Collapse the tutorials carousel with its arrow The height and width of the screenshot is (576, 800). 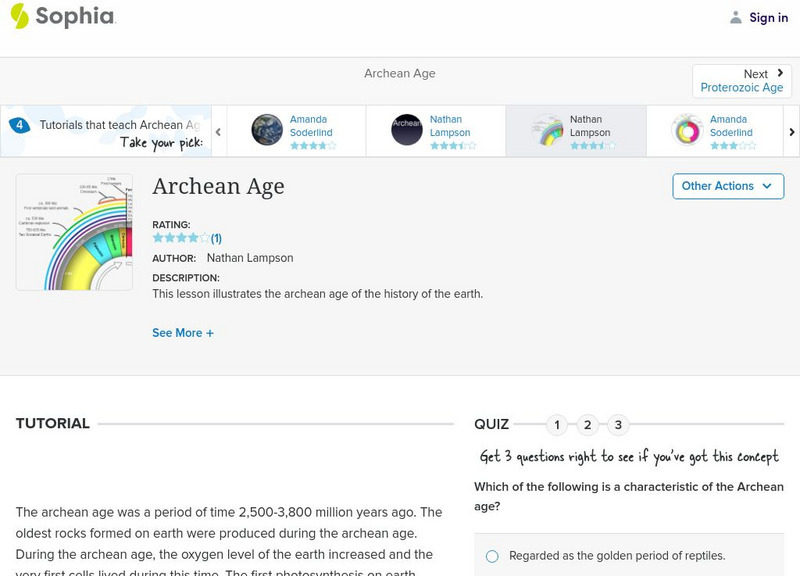(219, 129)
